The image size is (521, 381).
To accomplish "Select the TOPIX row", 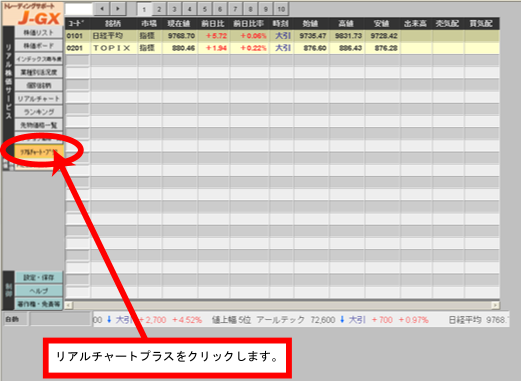I will [282, 48].
